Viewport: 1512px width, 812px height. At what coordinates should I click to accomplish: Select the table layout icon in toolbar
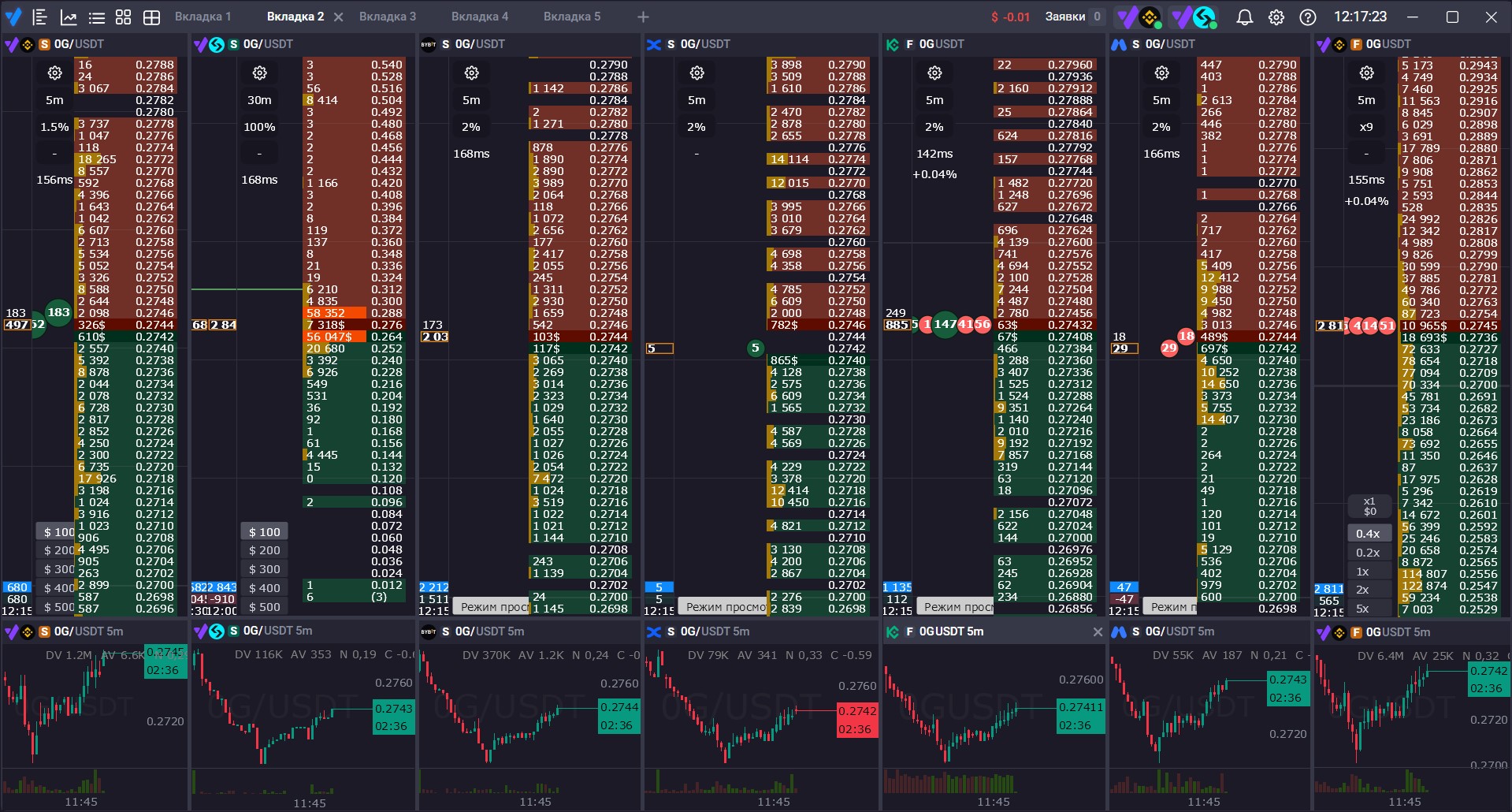click(x=151, y=17)
